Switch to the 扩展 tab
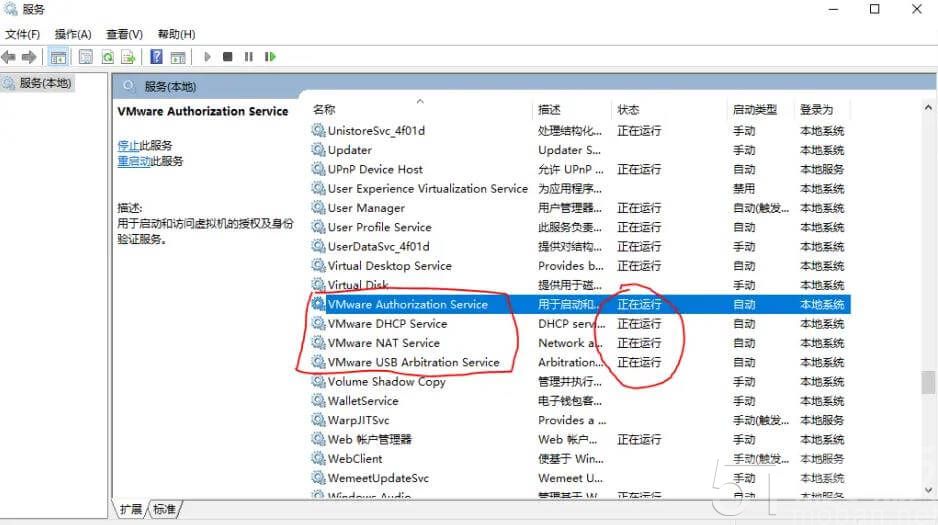This screenshot has width=938, height=525. click(131, 509)
